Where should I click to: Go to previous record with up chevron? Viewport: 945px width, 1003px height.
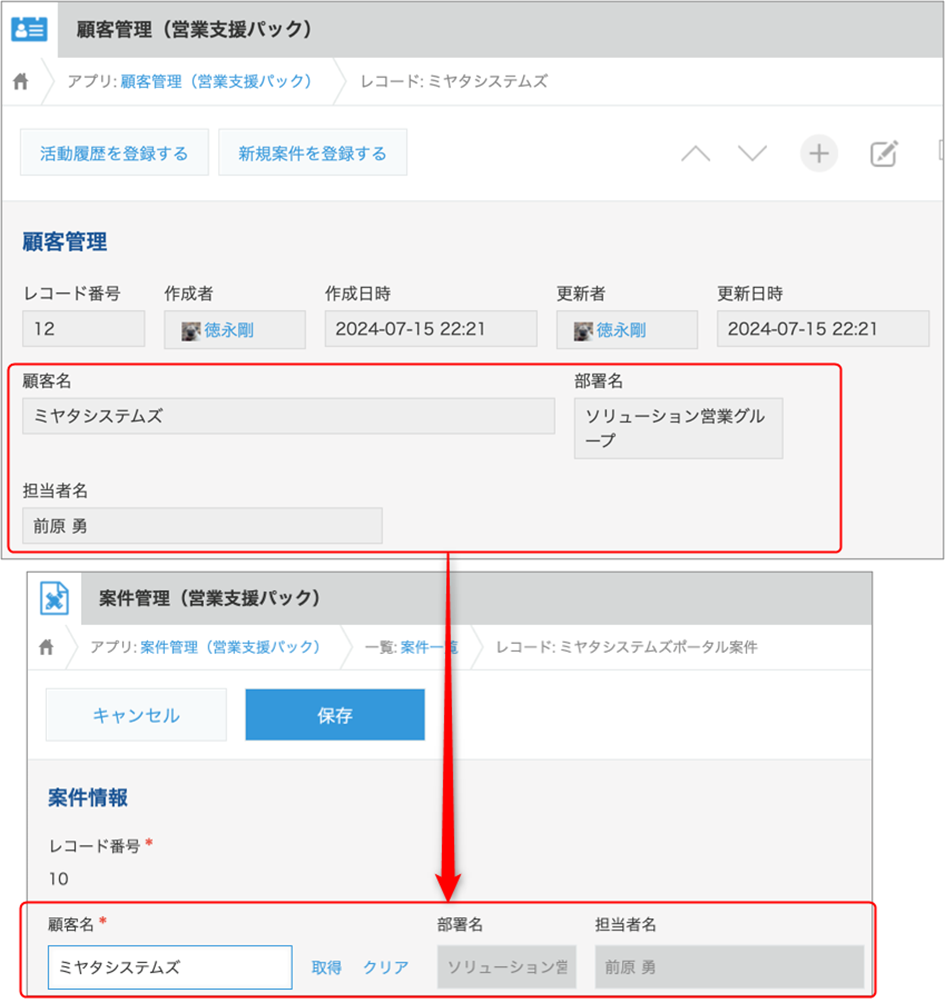tap(696, 154)
